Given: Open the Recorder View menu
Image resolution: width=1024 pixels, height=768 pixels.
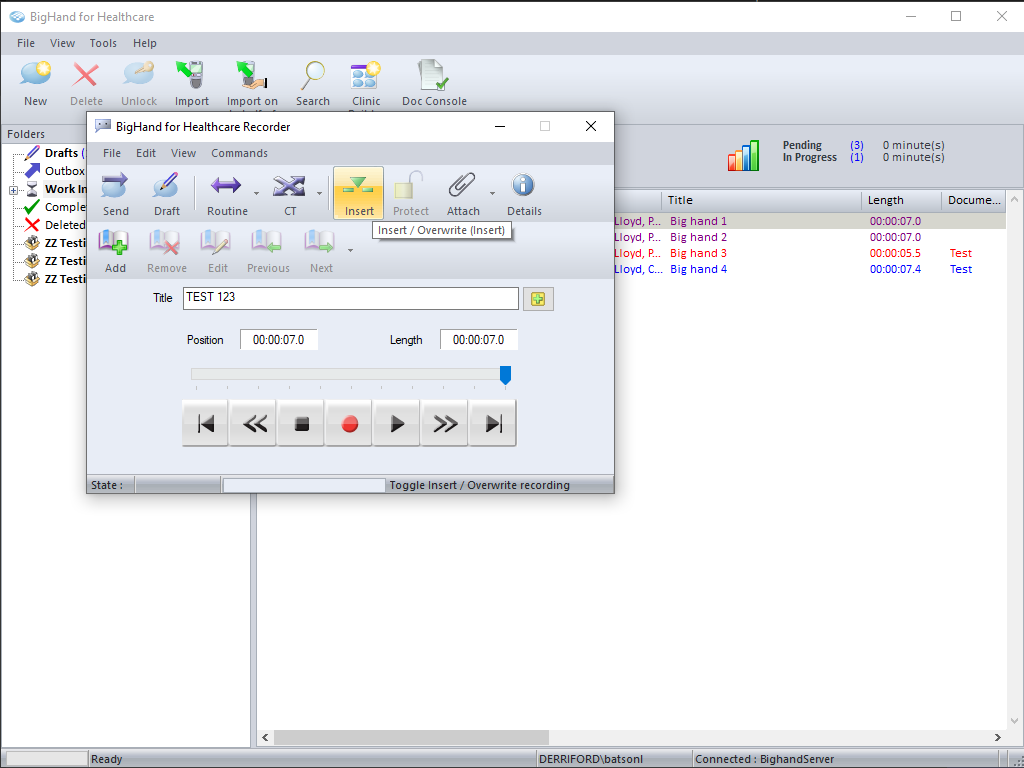Looking at the screenshot, I should pyautogui.click(x=184, y=153).
